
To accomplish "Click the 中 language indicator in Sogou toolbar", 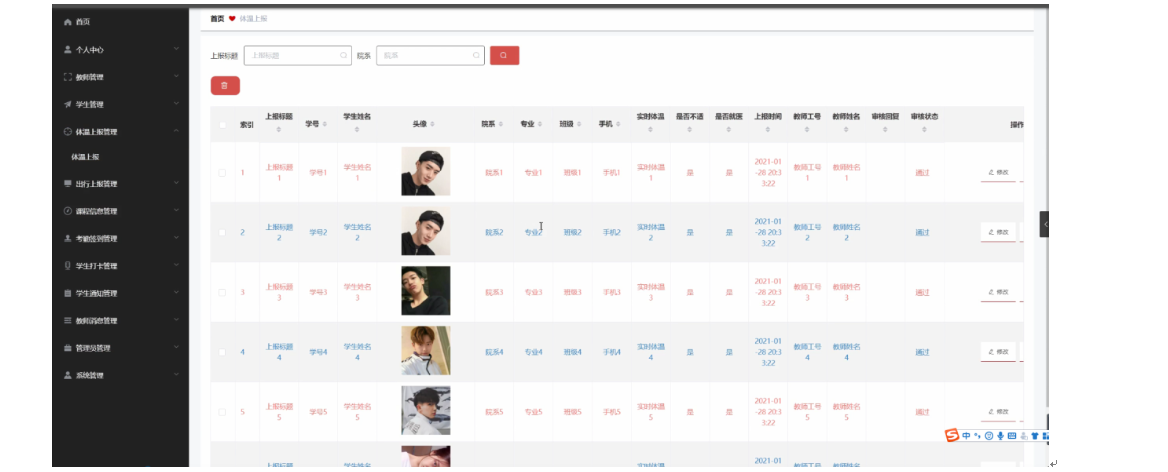I will (x=966, y=436).
